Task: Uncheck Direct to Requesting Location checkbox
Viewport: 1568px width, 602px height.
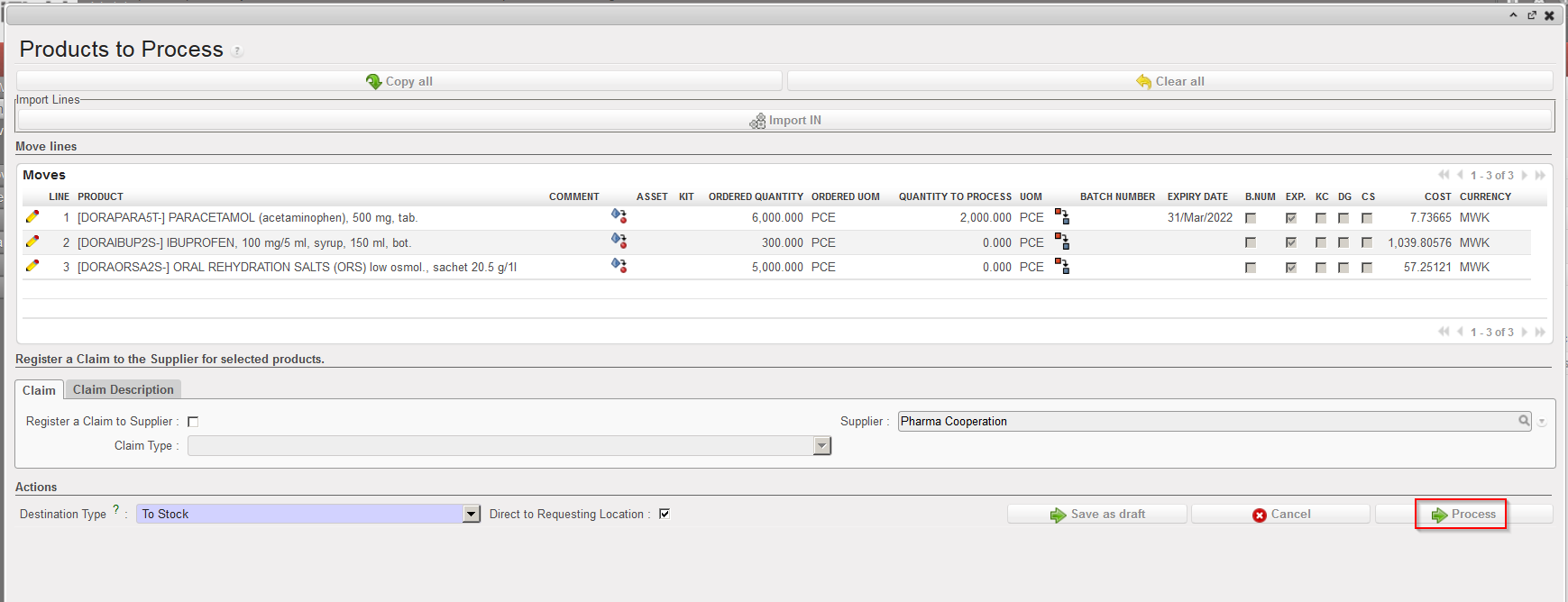Action: [665, 514]
